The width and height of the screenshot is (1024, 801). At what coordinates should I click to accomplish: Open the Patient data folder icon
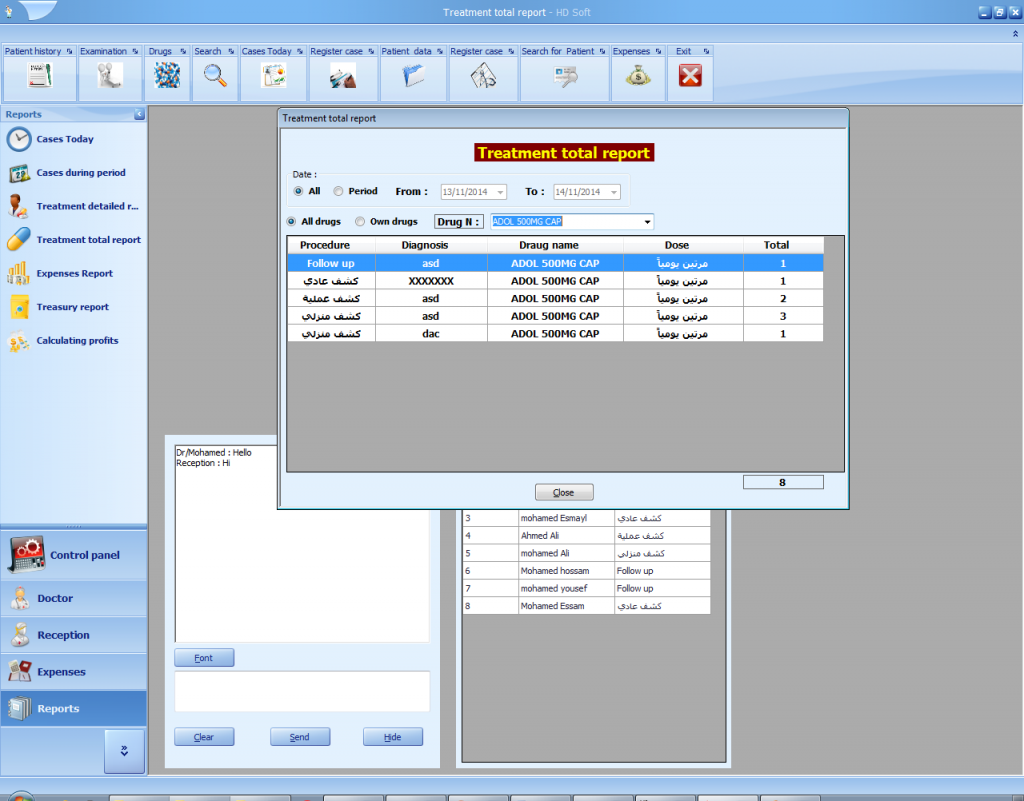pyautogui.click(x=413, y=76)
